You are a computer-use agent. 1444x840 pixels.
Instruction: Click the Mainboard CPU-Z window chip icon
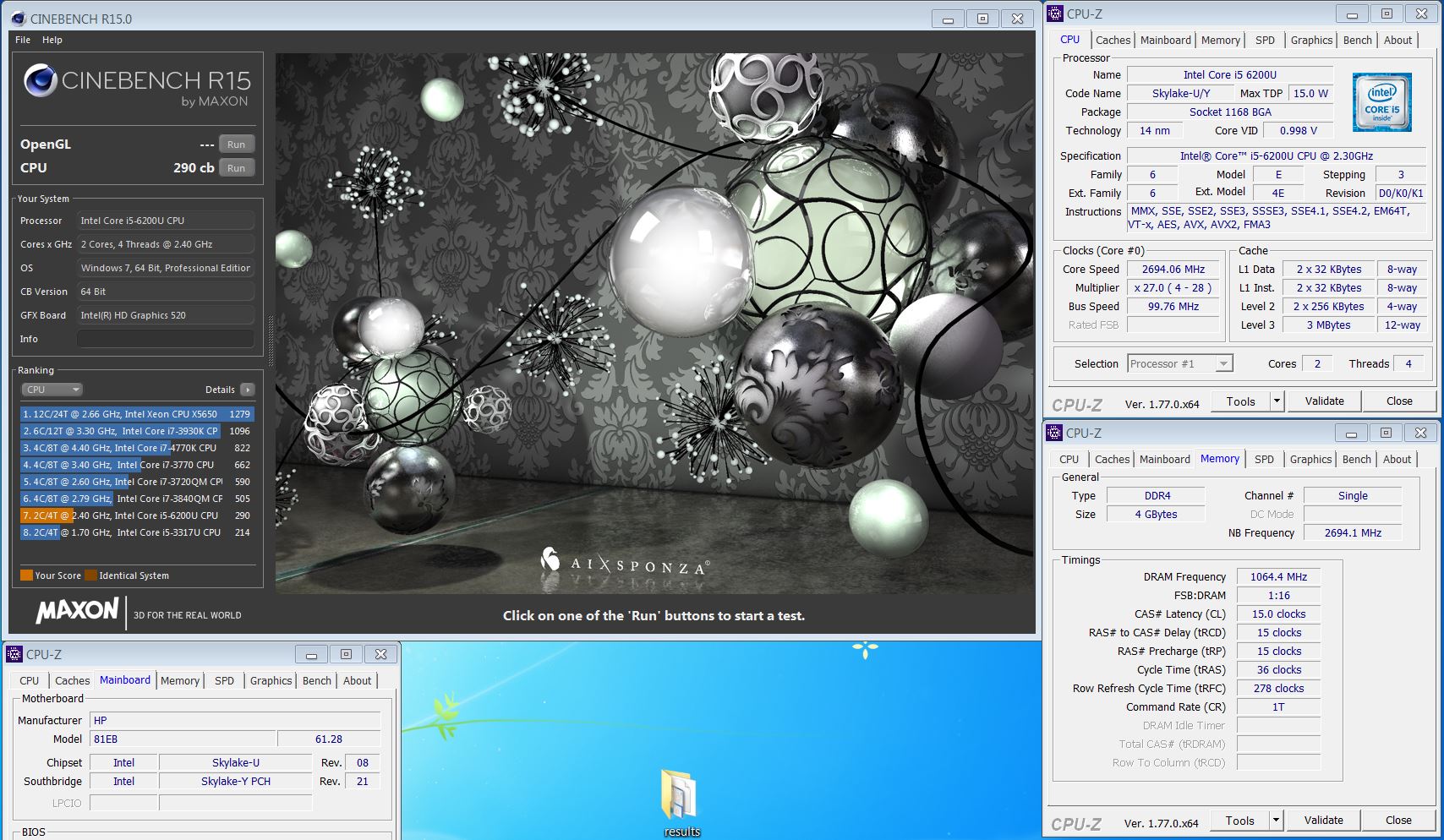(x=14, y=654)
